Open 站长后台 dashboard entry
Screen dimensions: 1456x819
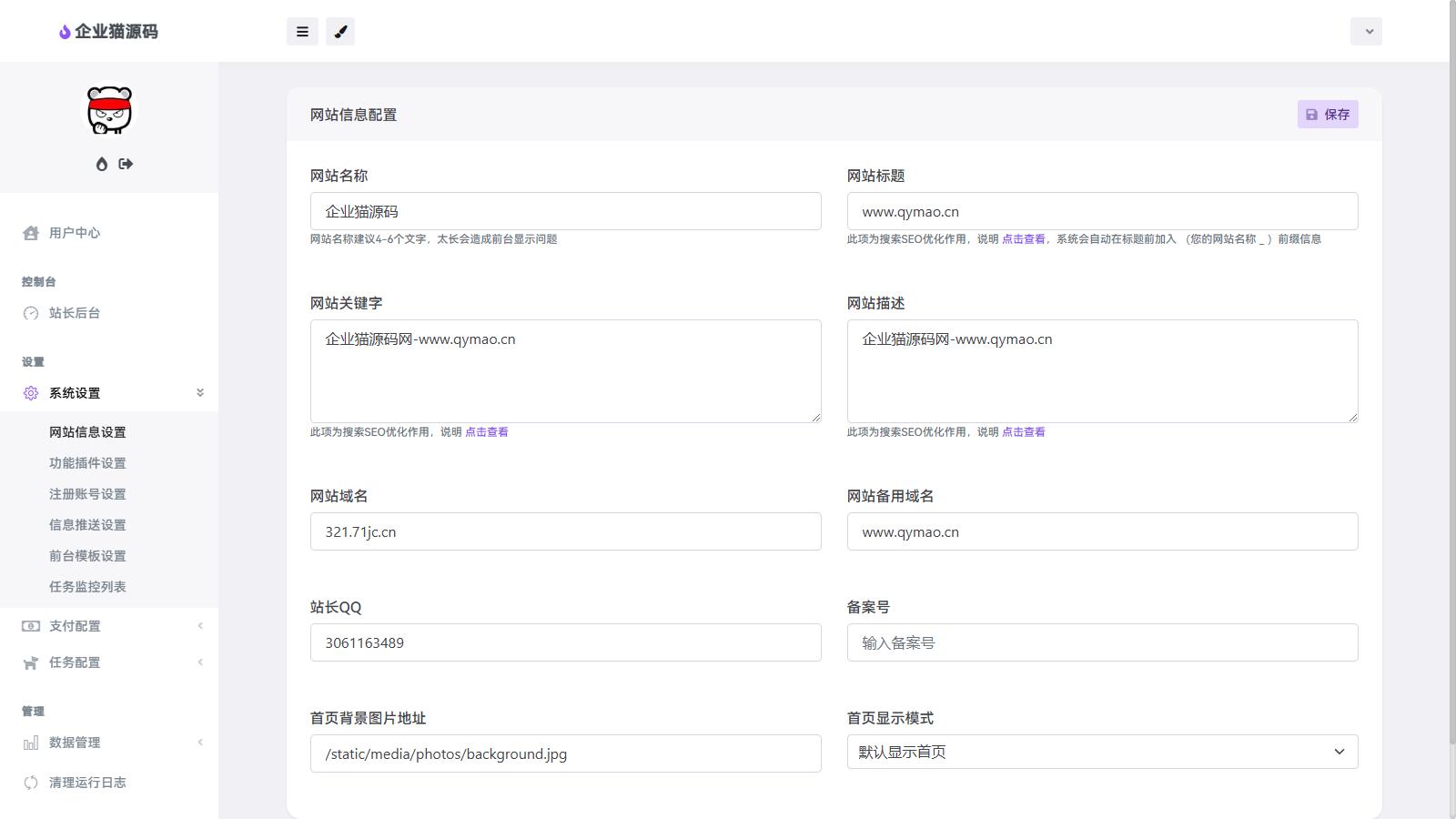pyautogui.click(x=75, y=313)
